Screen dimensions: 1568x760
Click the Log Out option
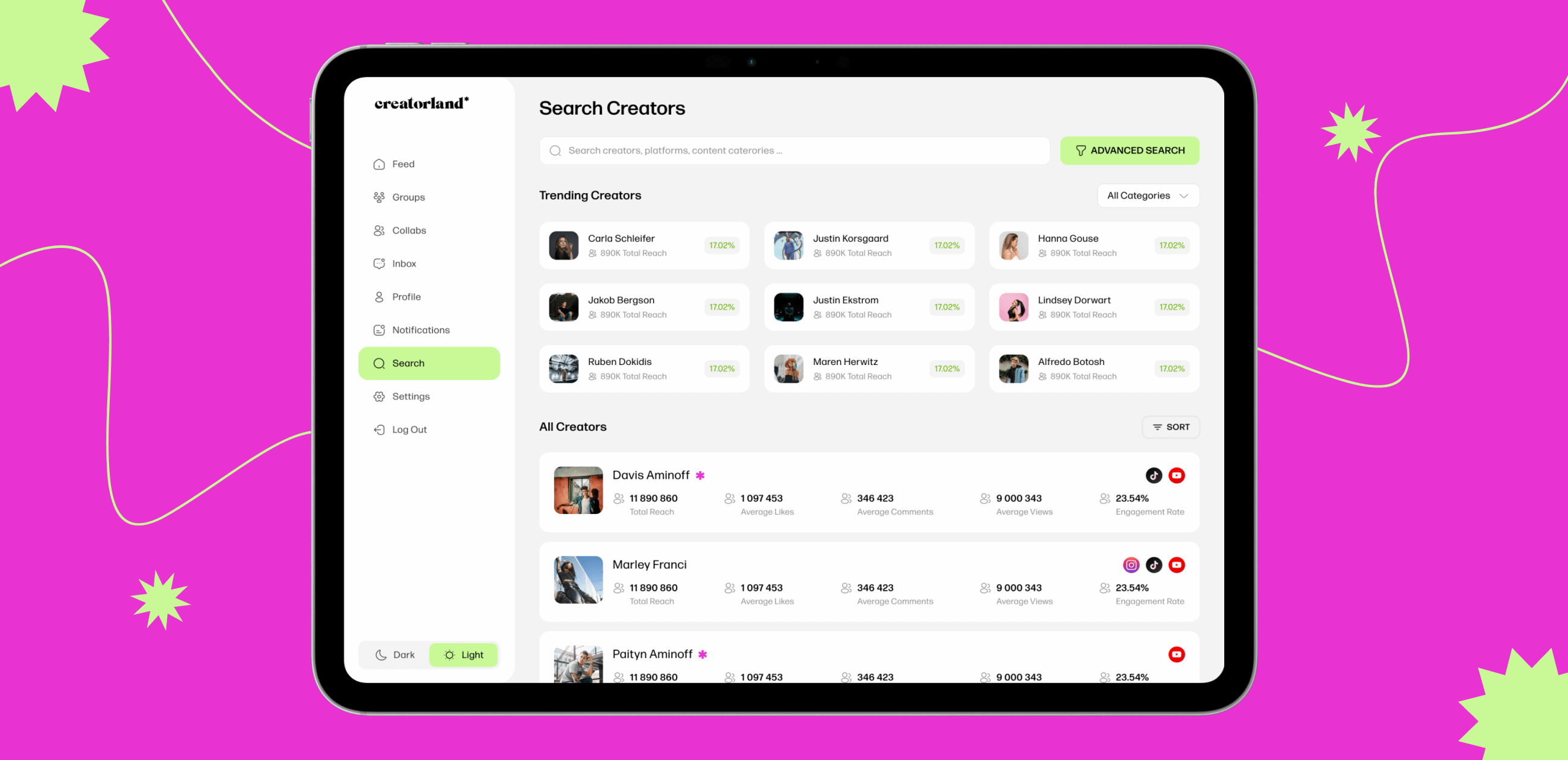click(x=409, y=429)
